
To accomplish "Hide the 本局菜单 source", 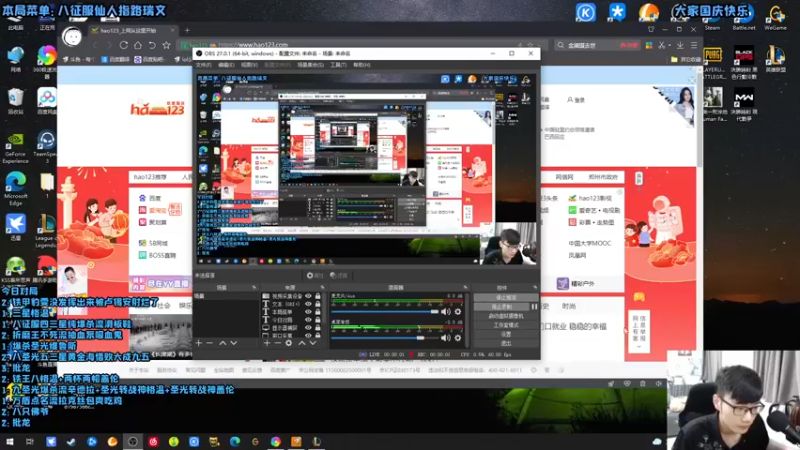I will [308, 312].
